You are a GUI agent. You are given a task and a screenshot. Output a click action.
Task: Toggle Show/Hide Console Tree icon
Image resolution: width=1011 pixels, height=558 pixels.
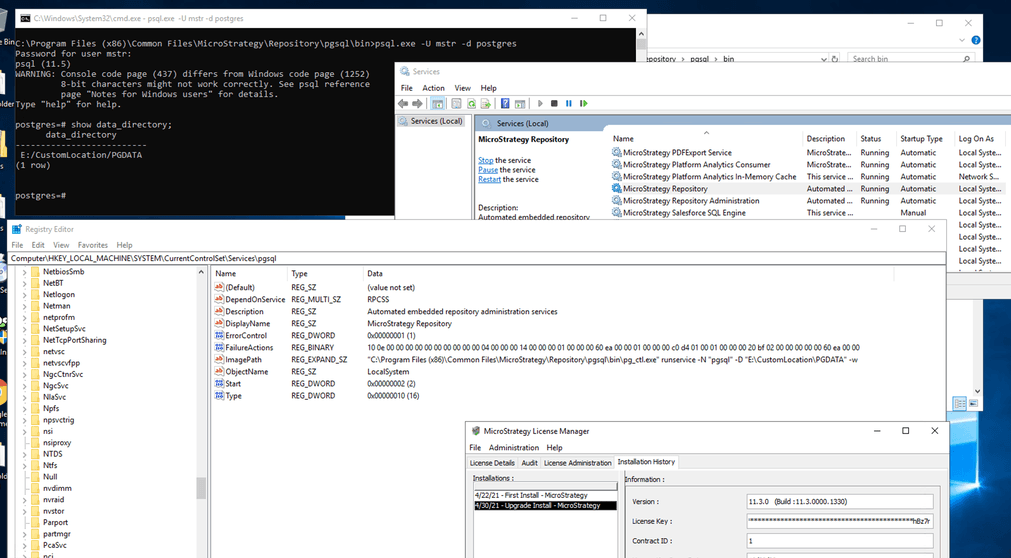click(437, 103)
